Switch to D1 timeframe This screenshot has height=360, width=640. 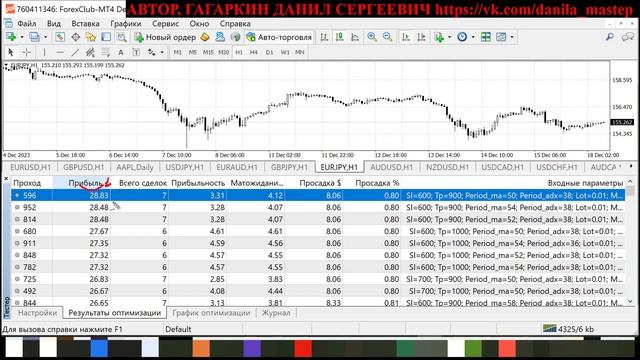269,52
